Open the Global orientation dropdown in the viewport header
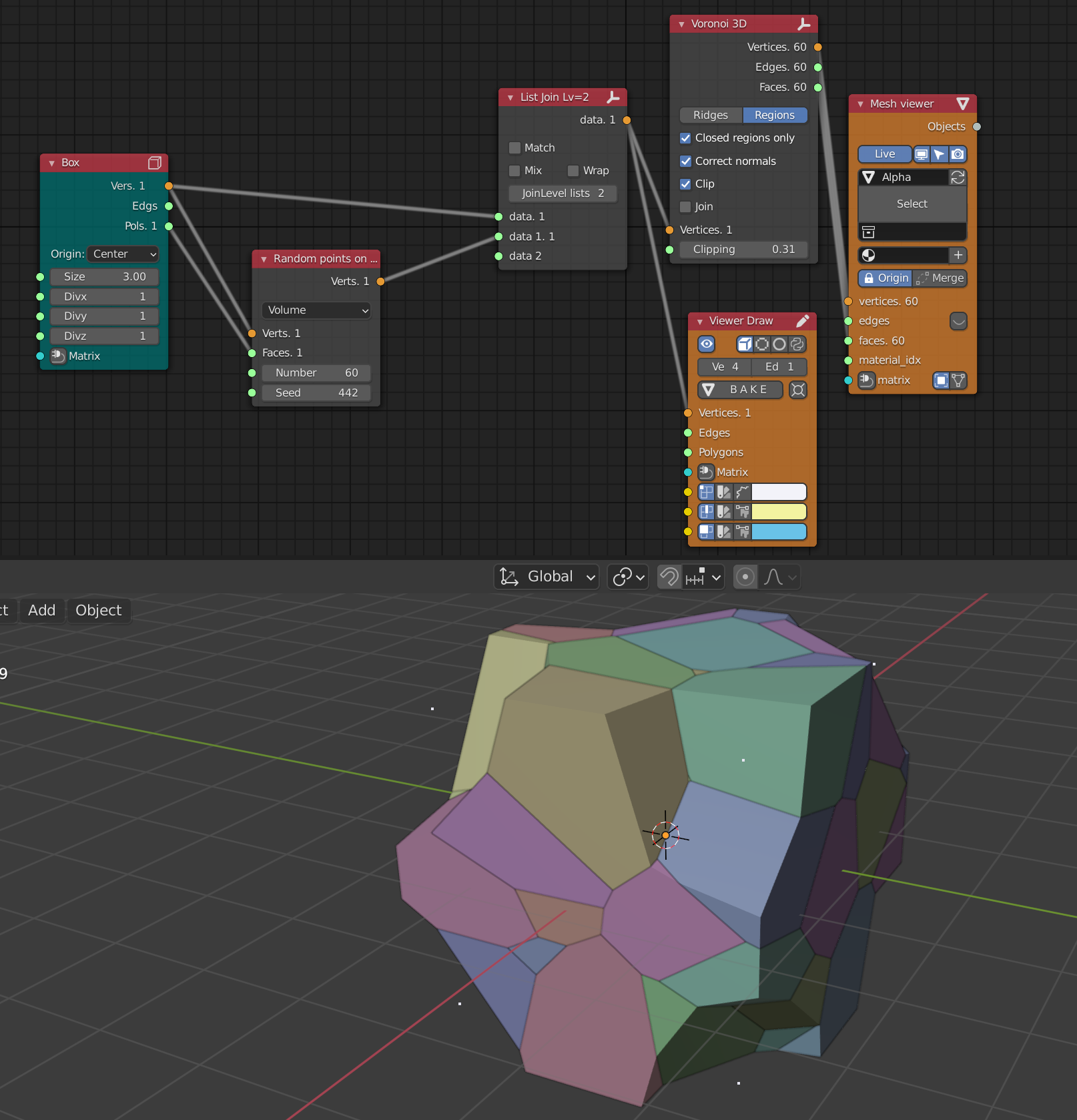1077x1120 pixels. 546,577
